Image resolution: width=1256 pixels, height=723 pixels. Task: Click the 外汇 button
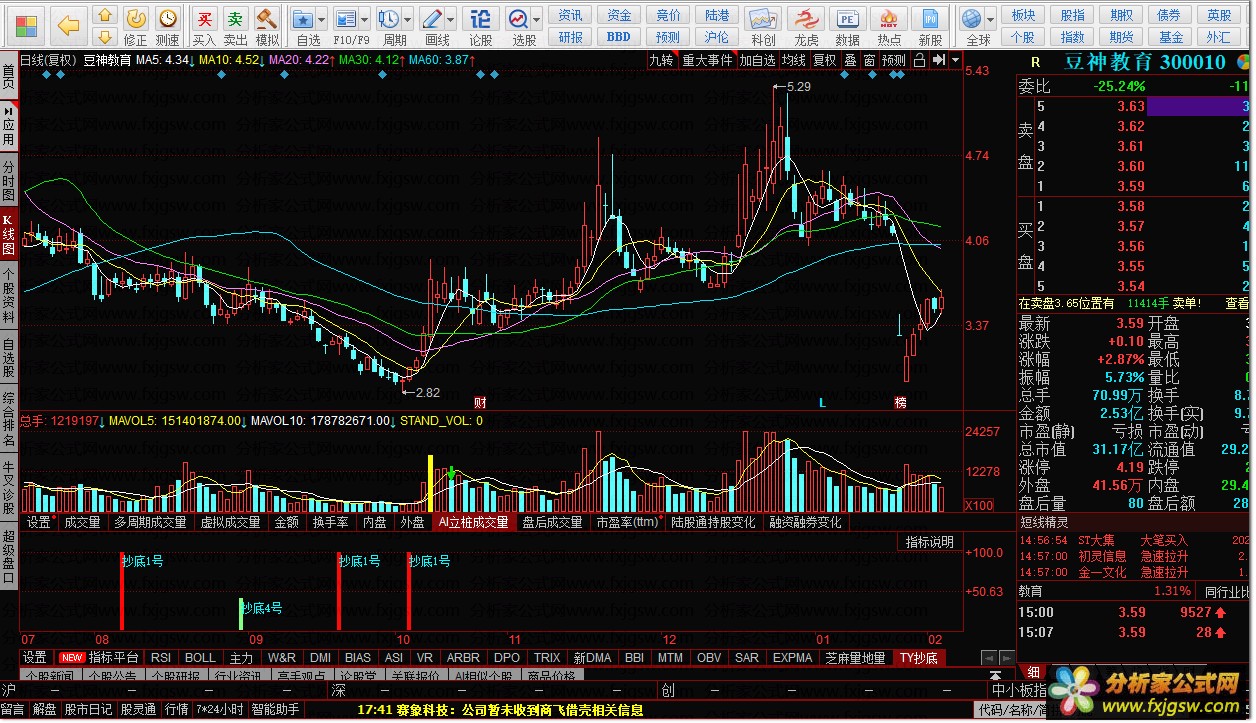[1219, 37]
